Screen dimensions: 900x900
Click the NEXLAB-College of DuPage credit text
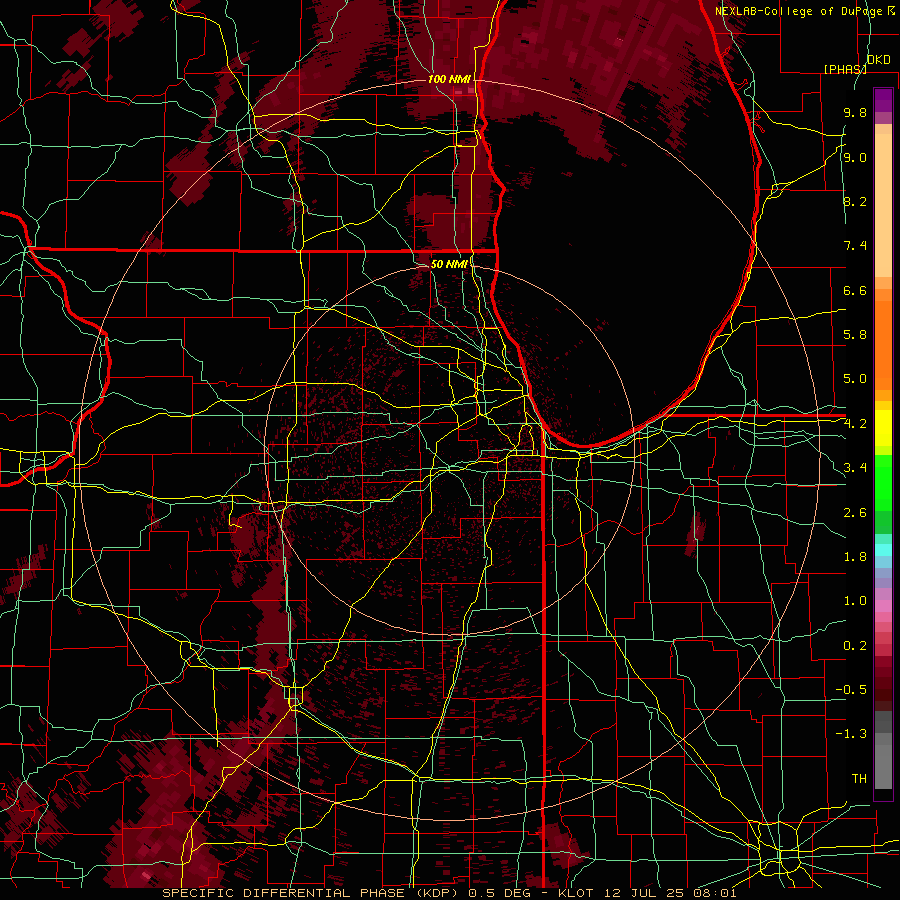point(800,11)
